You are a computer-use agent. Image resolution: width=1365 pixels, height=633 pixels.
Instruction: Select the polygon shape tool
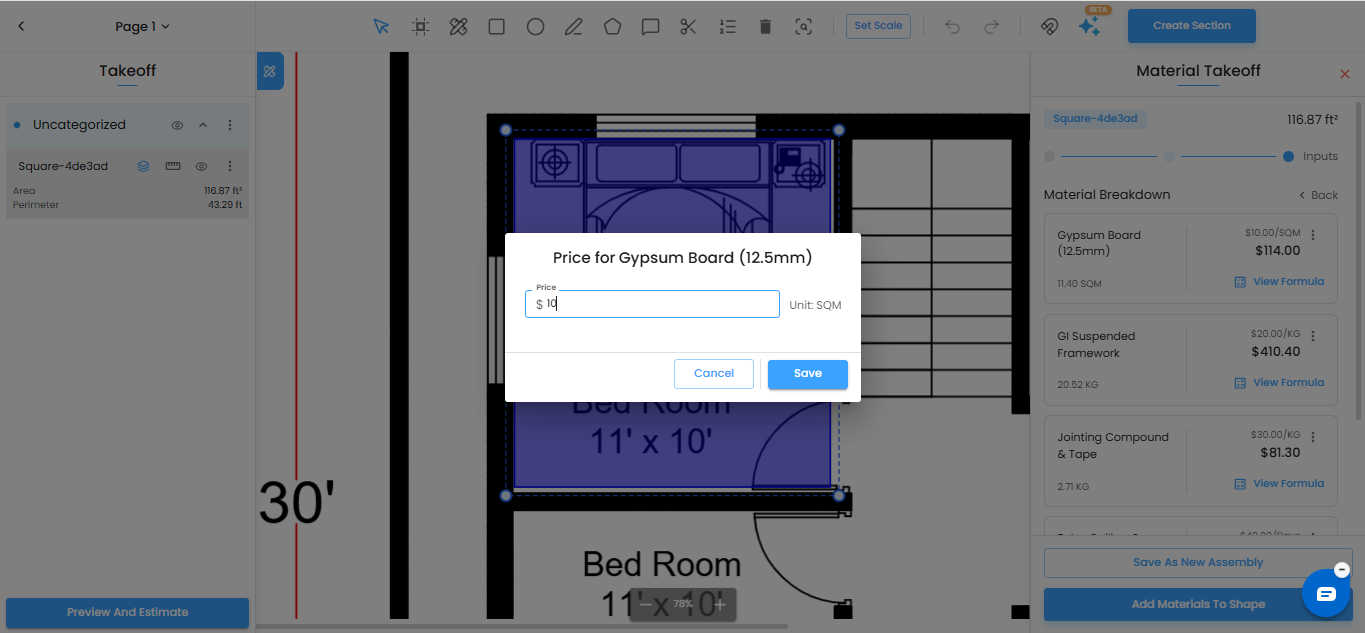[612, 26]
